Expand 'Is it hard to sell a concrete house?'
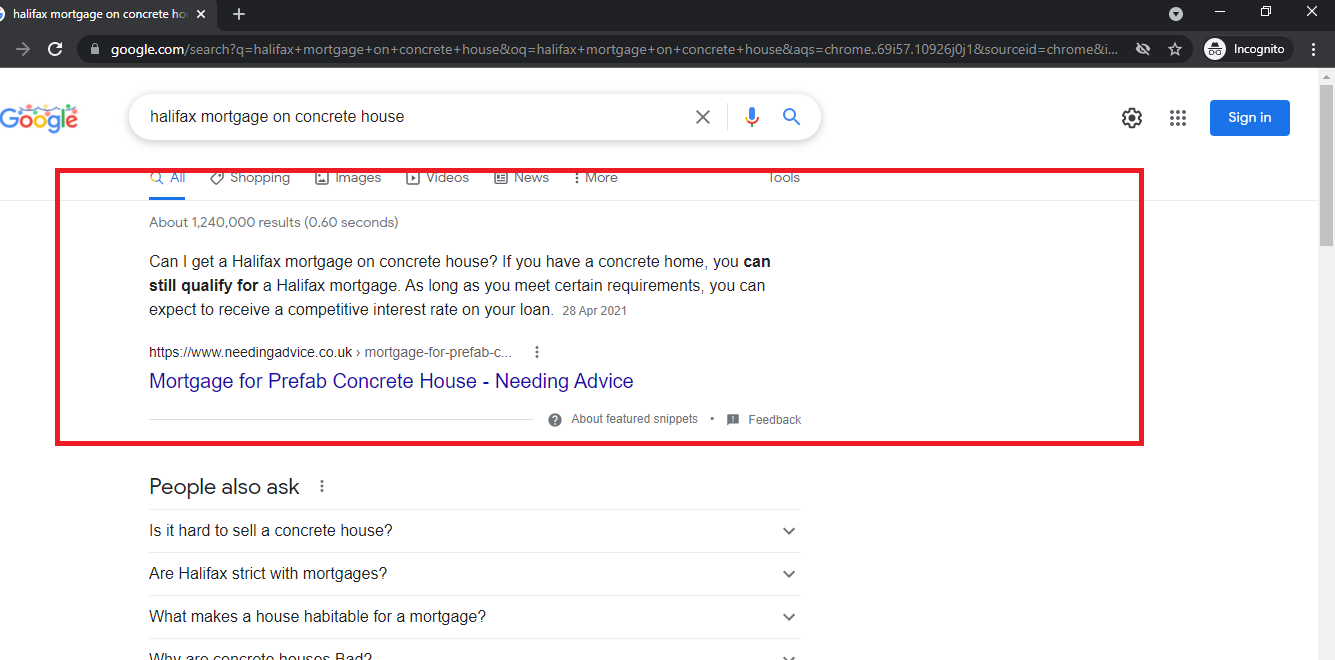This screenshot has width=1335, height=660. click(x=789, y=531)
